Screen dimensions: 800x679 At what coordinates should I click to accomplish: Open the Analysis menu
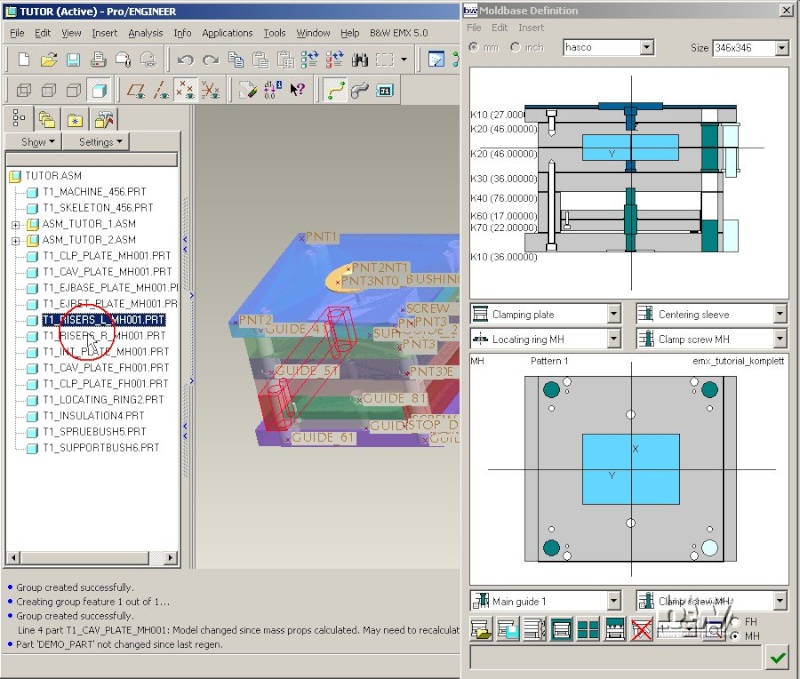(x=146, y=33)
